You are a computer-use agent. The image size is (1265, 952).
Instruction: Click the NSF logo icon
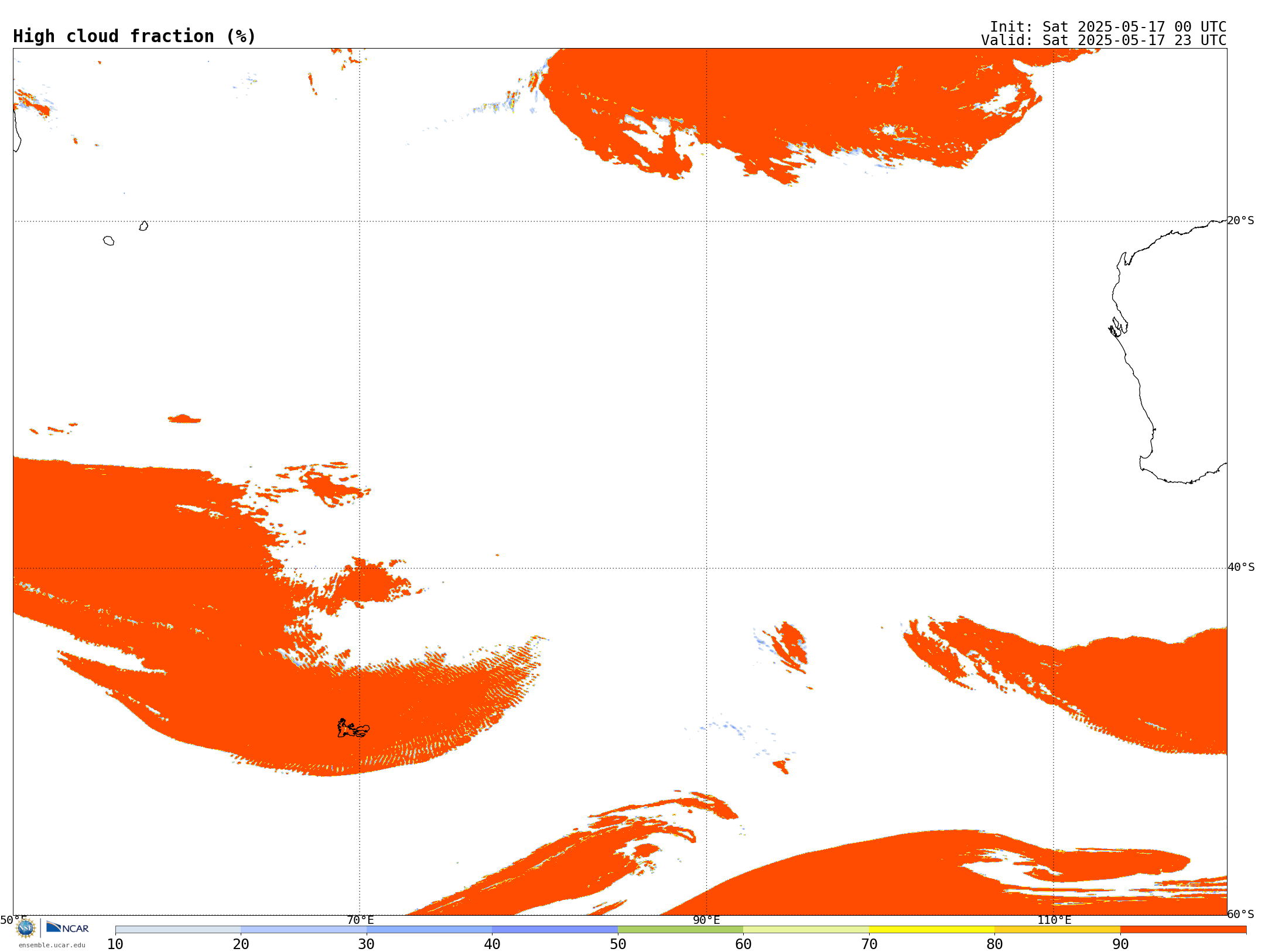[x=26, y=928]
